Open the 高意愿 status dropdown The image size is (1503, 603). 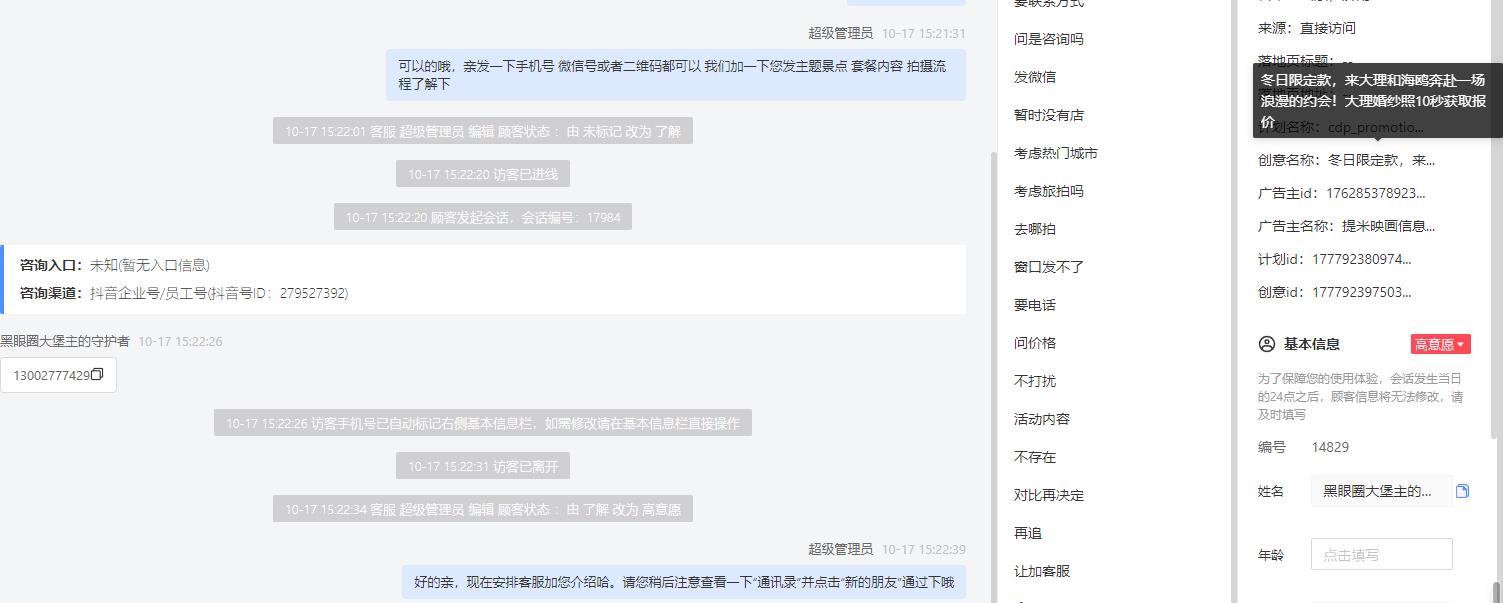pos(1440,344)
